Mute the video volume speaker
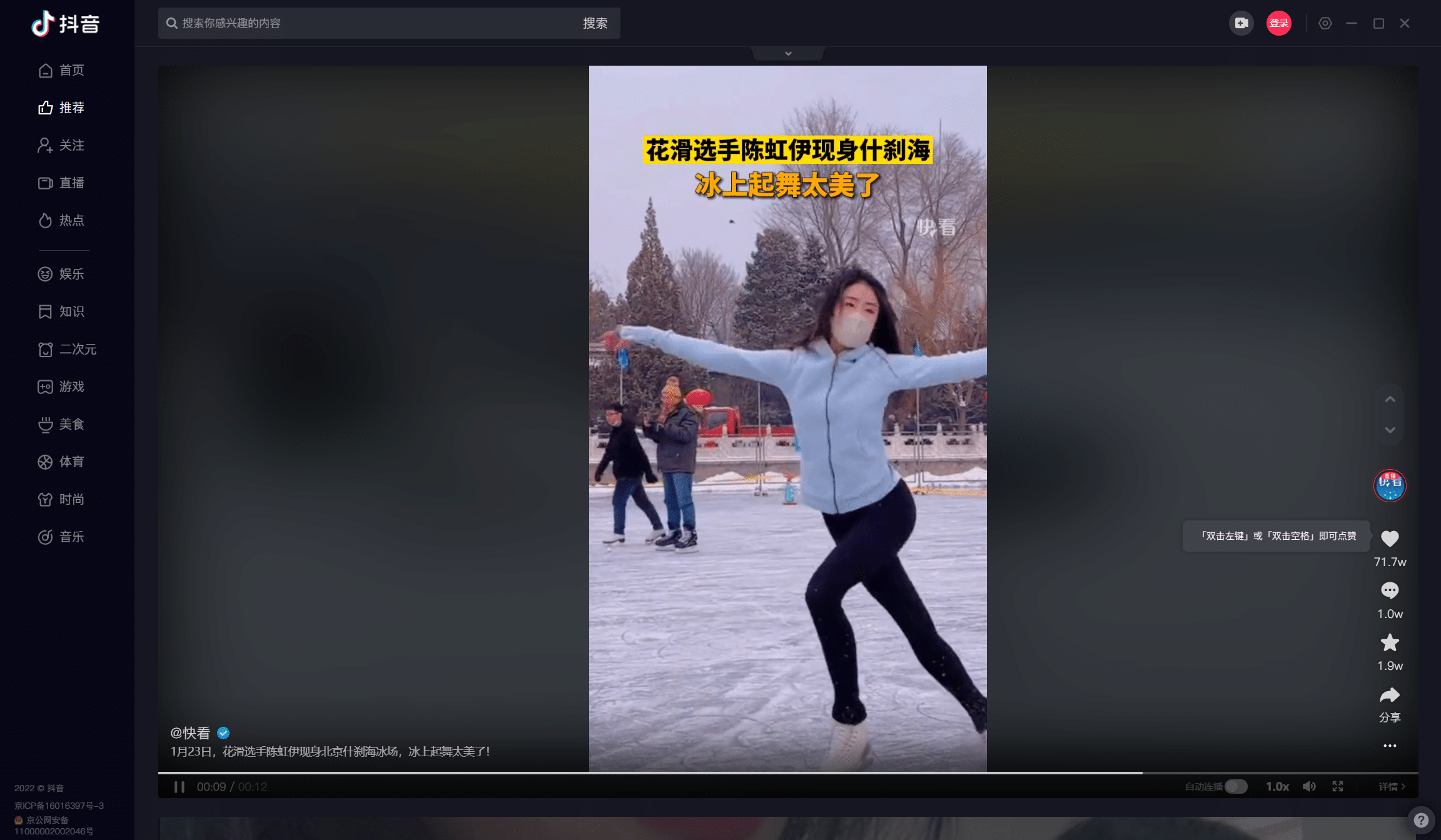Screen dimensions: 1441x840 click(x=1308, y=786)
